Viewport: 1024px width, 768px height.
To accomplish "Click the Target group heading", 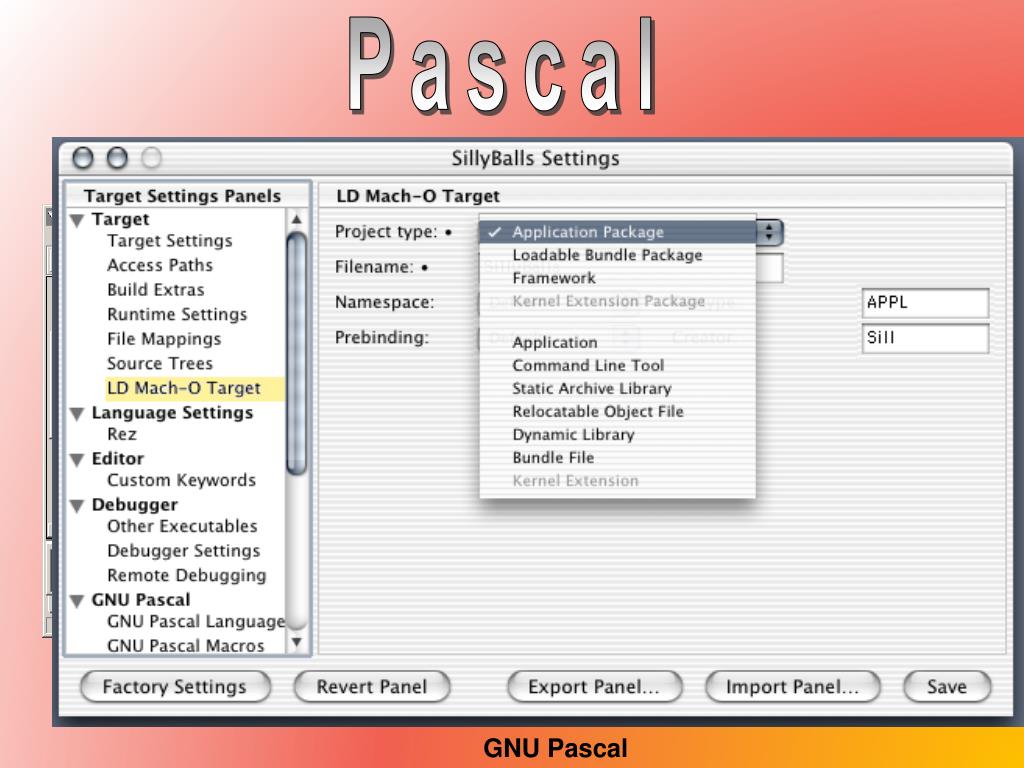I will (x=120, y=219).
